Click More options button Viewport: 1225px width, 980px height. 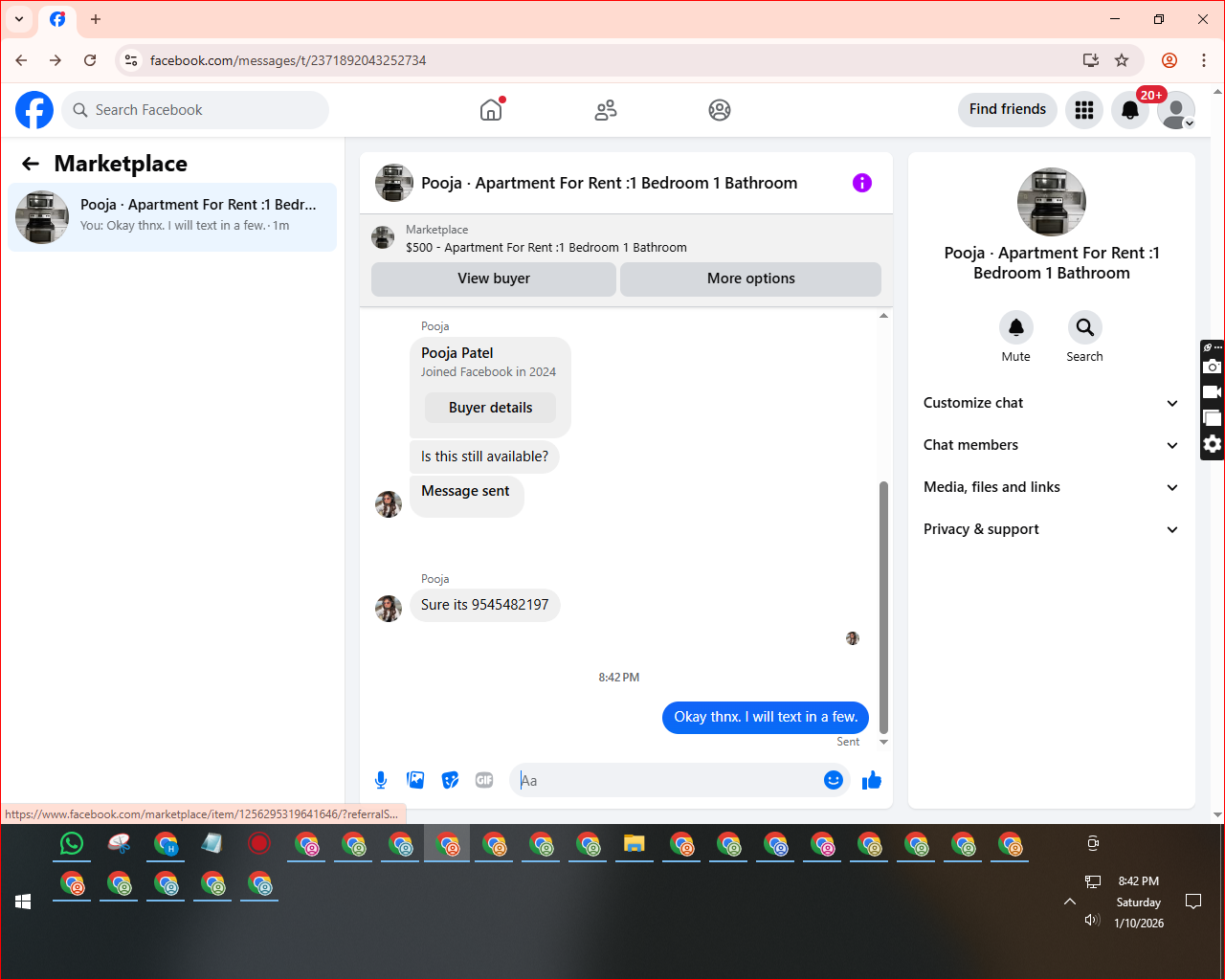[751, 278]
